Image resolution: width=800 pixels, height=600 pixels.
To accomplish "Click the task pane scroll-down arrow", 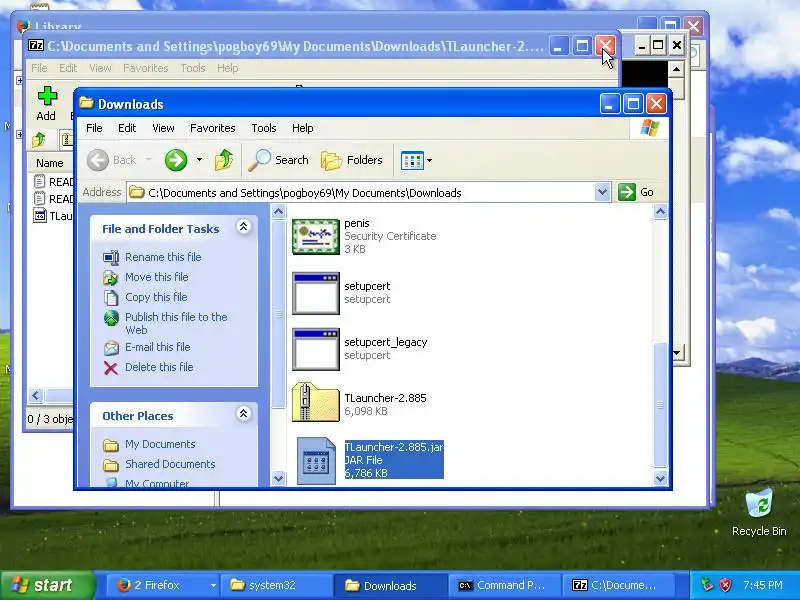I will [279, 478].
